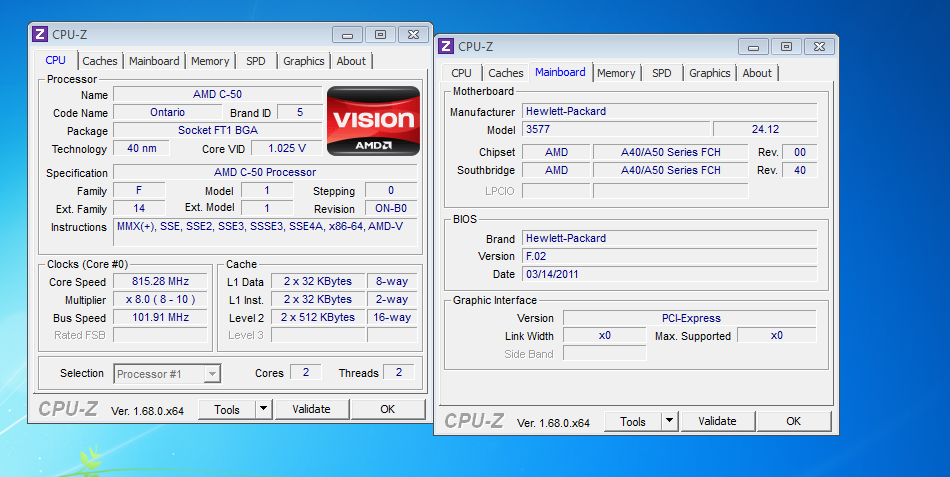This screenshot has width=950, height=477.
Task: Click OK in the left CPU-Z window
Action: pos(388,409)
